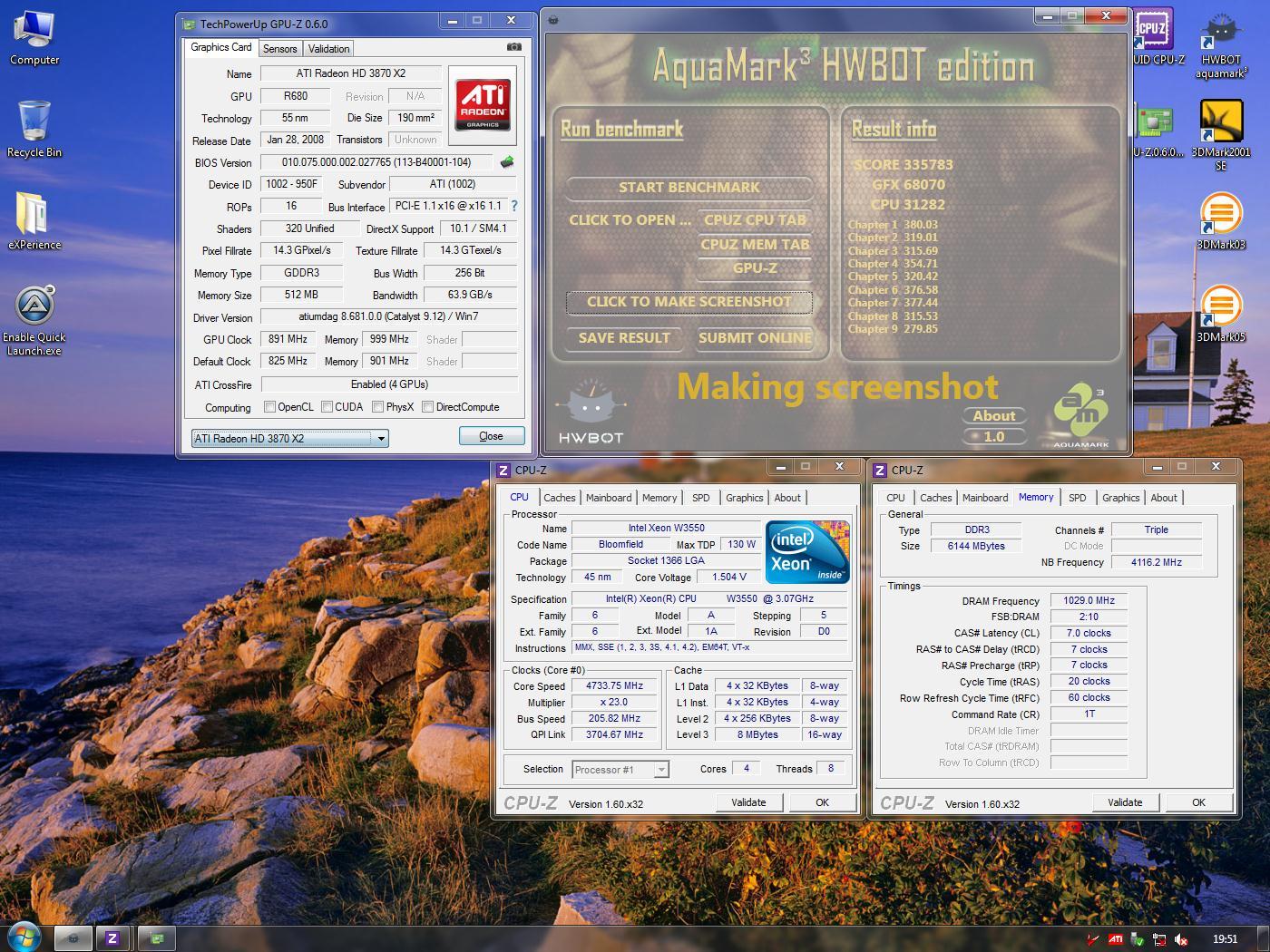Enable the CUDA checkbox

[x=327, y=407]
